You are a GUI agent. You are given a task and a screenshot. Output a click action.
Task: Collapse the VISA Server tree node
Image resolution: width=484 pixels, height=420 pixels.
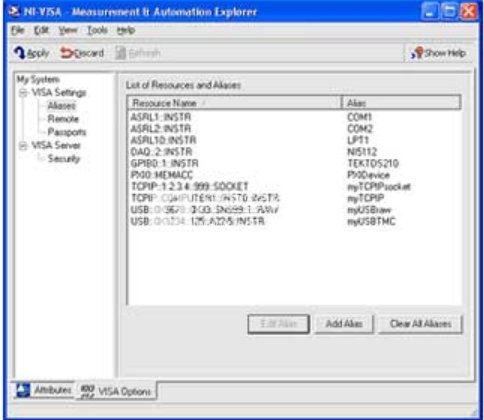pos(23,145)
